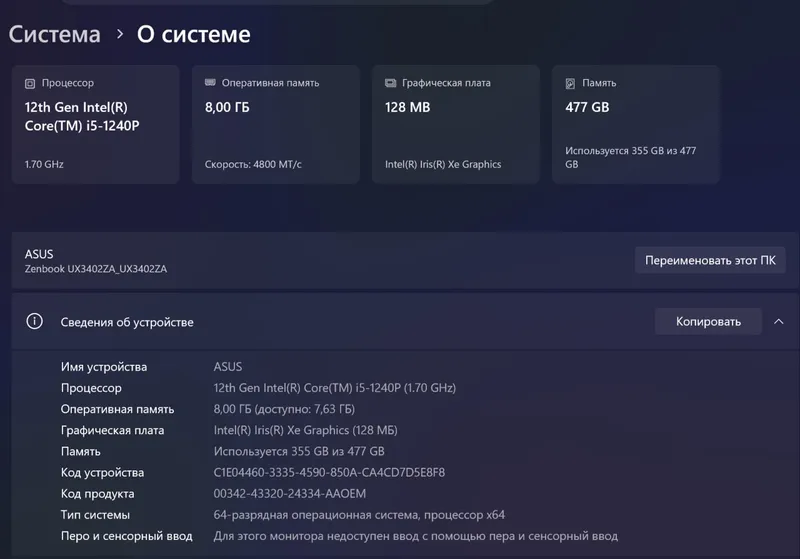Click Графическая плата label in details list
Viewport: 800px width, 559px height.
(x=112, y=430)
